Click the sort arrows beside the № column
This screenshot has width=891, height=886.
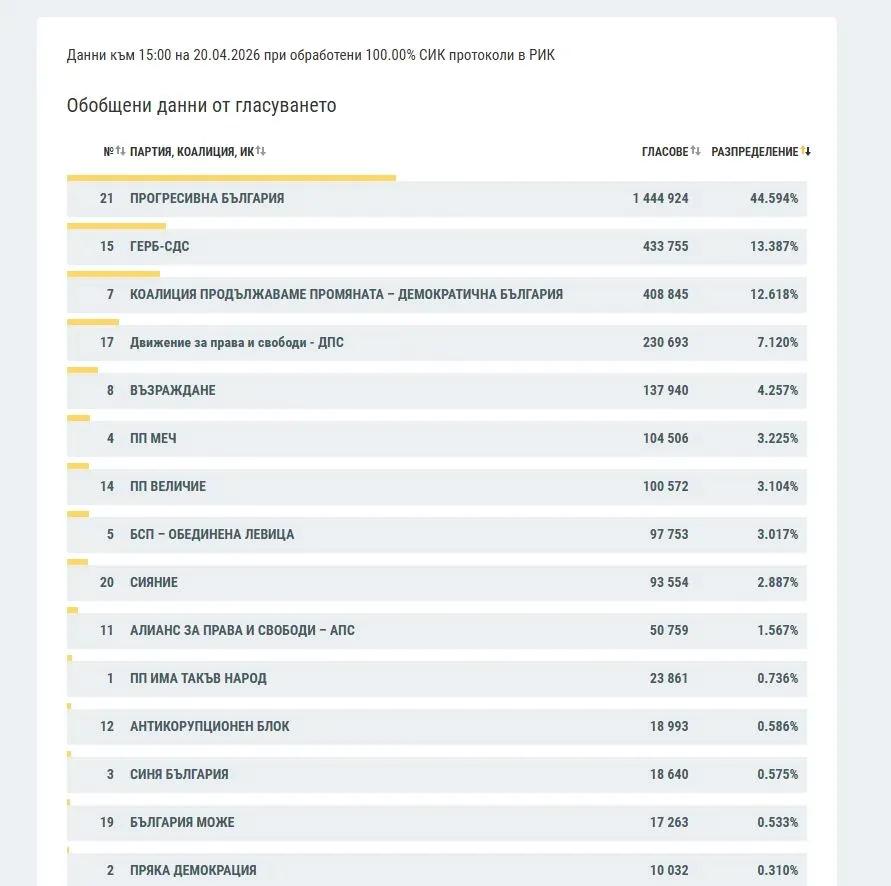click(121, 151)
